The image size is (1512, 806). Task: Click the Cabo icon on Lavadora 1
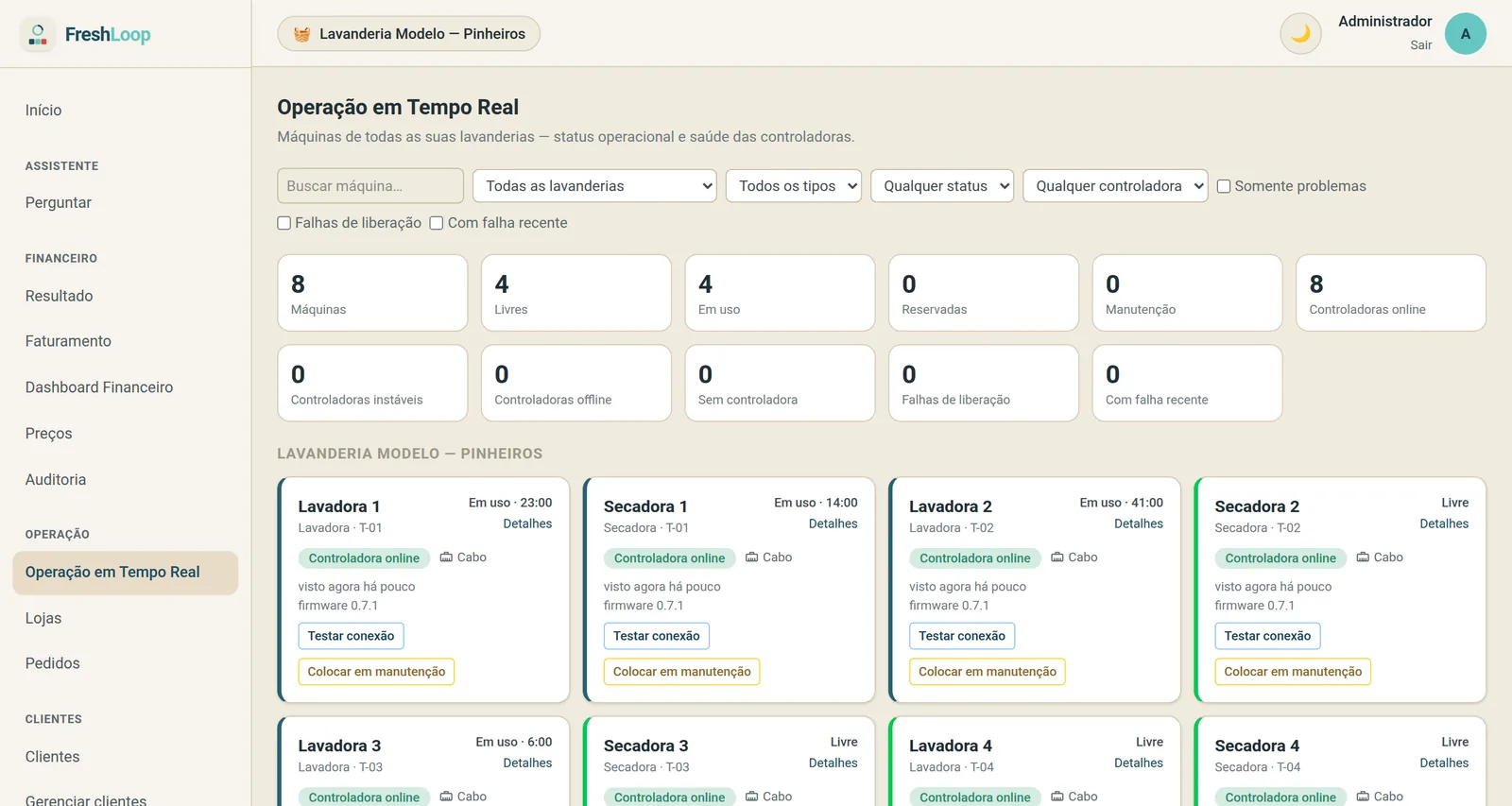[446, 557]
